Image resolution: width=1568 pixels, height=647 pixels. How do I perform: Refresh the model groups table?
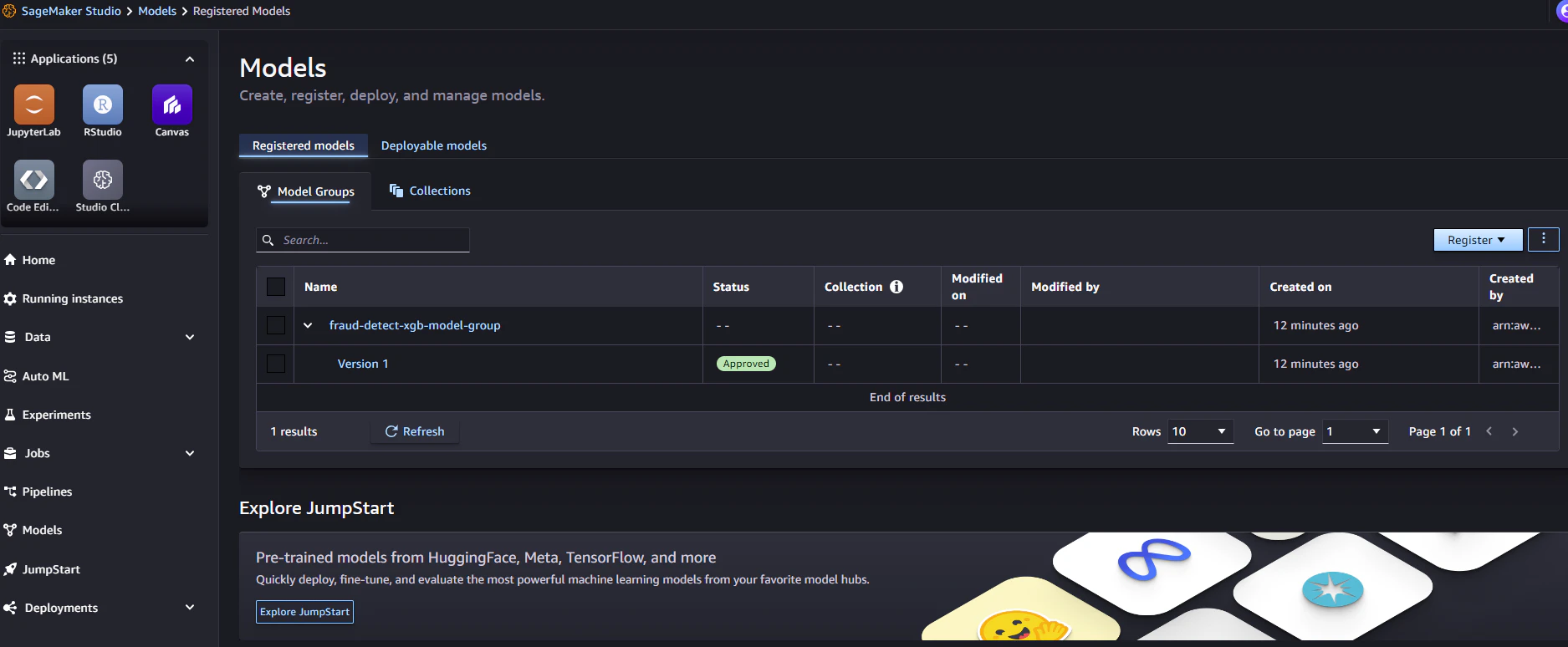[415, 431]
